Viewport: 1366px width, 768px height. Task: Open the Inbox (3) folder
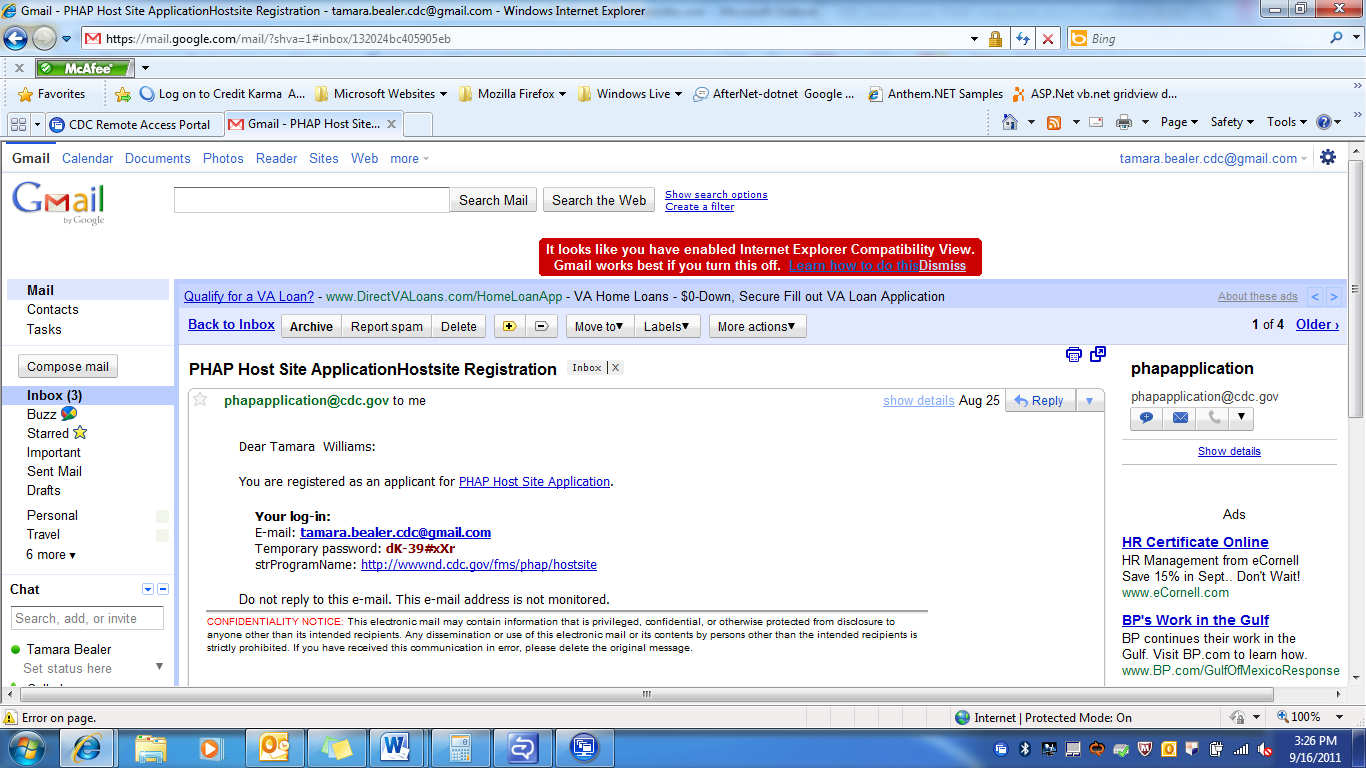pos(55,395)
